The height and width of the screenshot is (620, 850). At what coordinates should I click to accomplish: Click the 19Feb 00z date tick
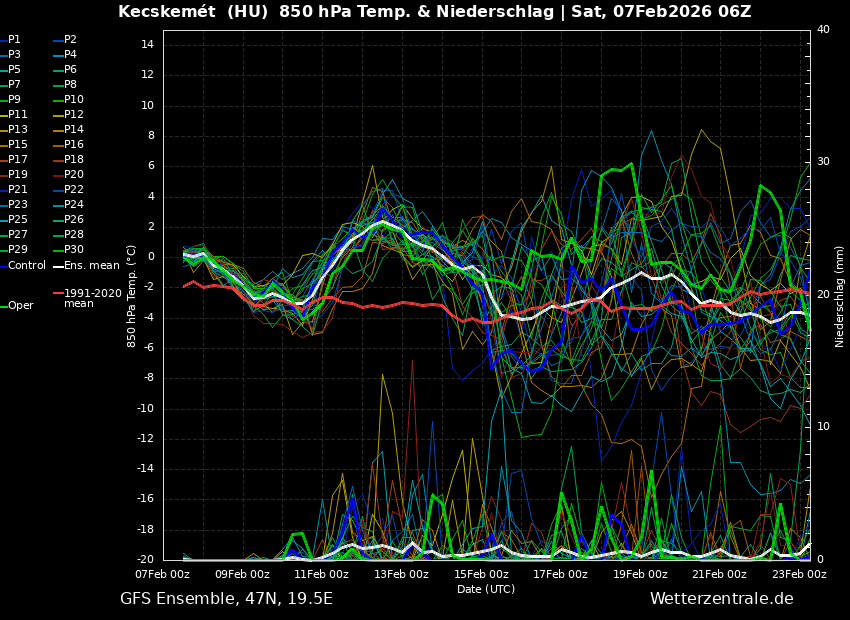[640, 574]
